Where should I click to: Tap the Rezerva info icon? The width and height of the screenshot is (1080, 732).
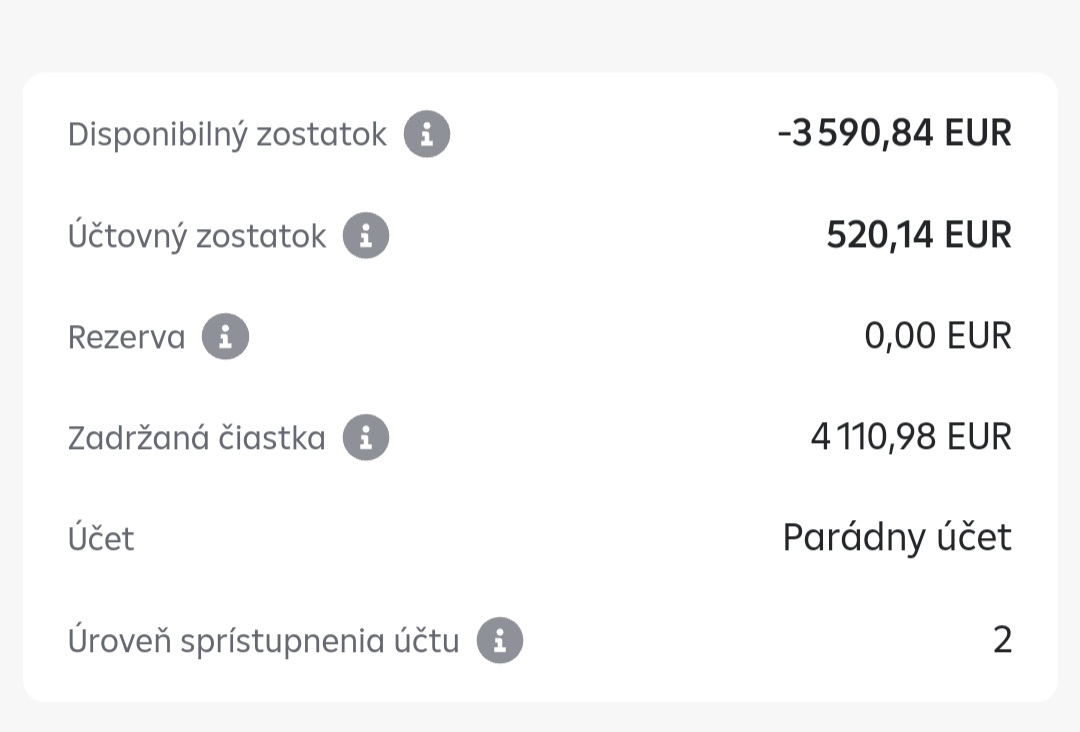(225, 337)
